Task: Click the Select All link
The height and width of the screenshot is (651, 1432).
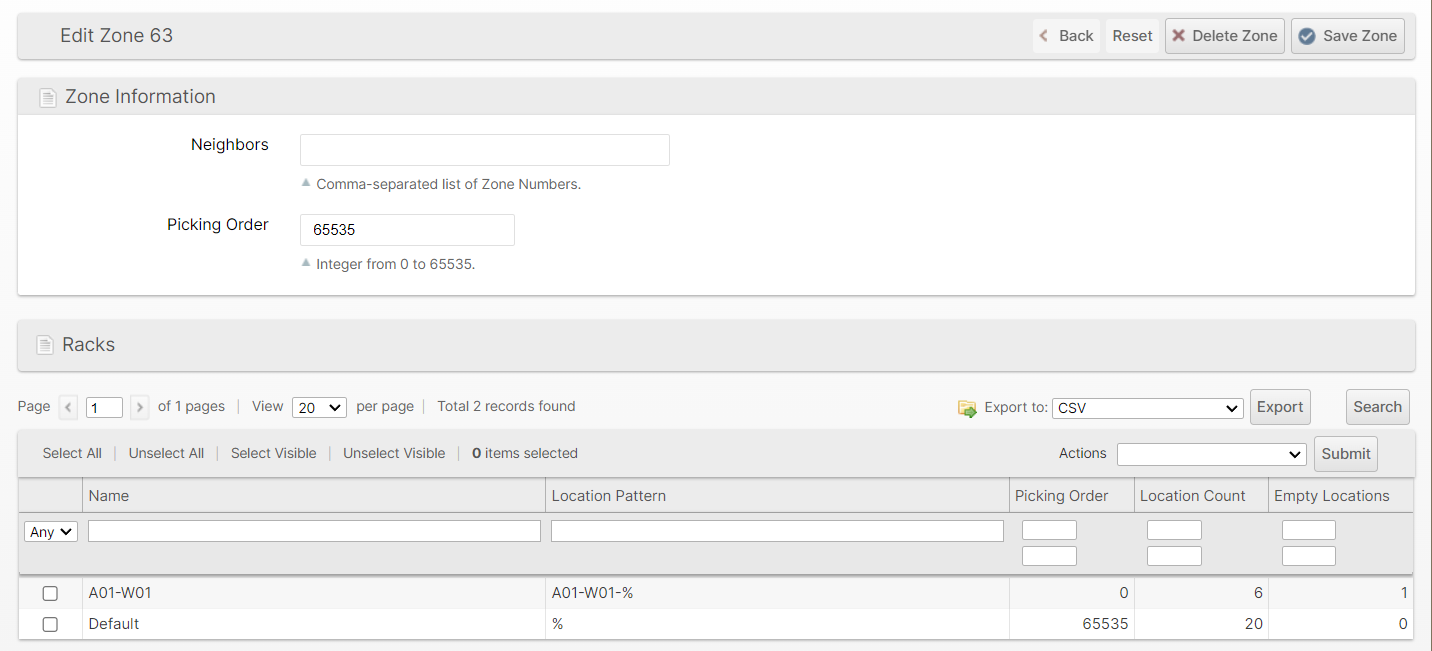Action: click(72, 453)
